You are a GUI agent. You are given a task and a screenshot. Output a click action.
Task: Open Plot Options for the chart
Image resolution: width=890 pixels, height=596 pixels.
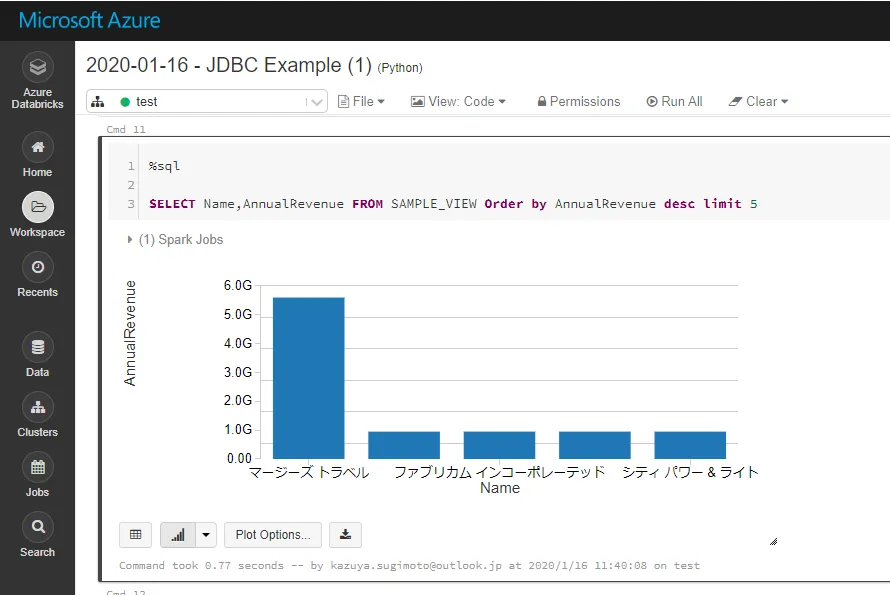272,535
